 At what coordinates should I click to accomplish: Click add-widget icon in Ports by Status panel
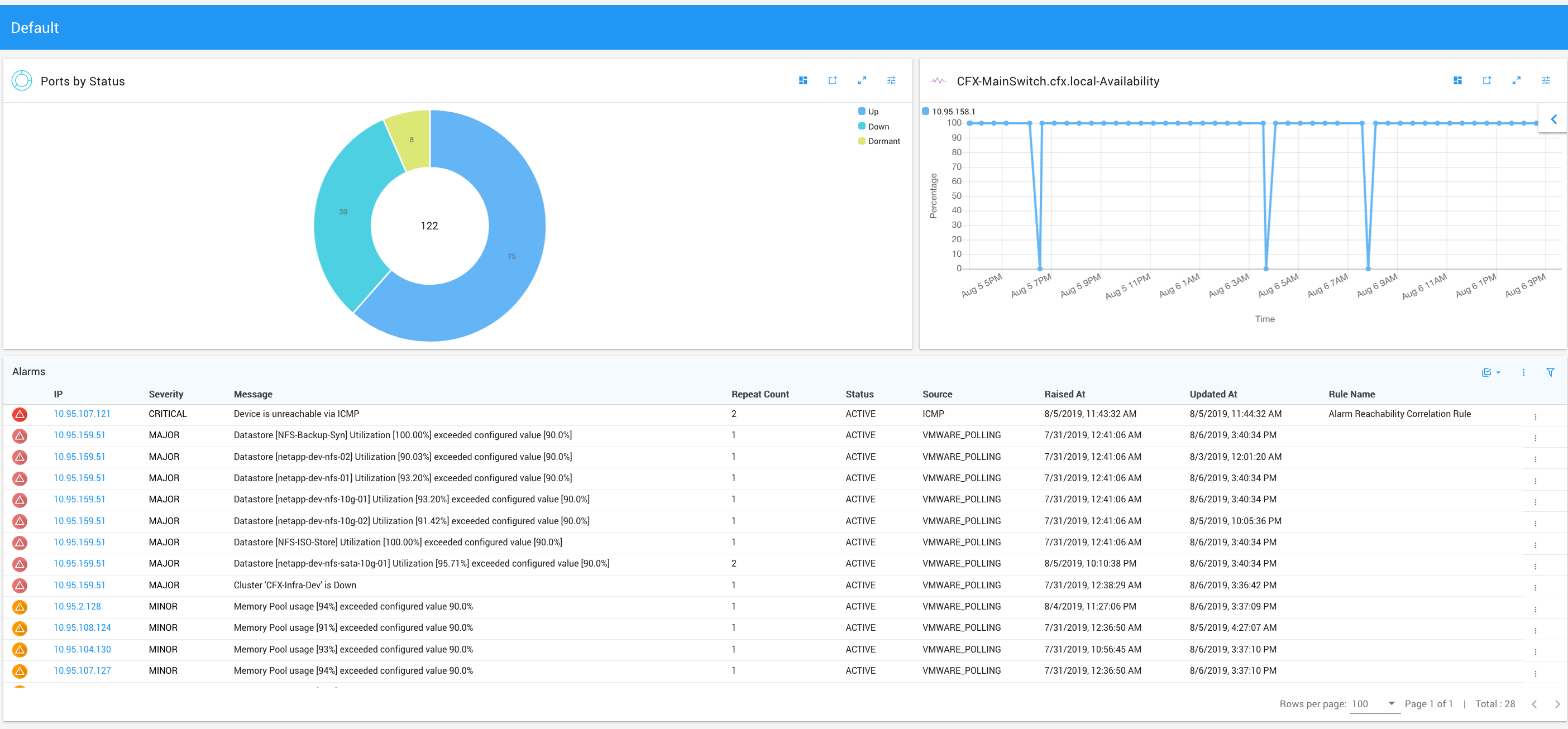click(832, 80)
